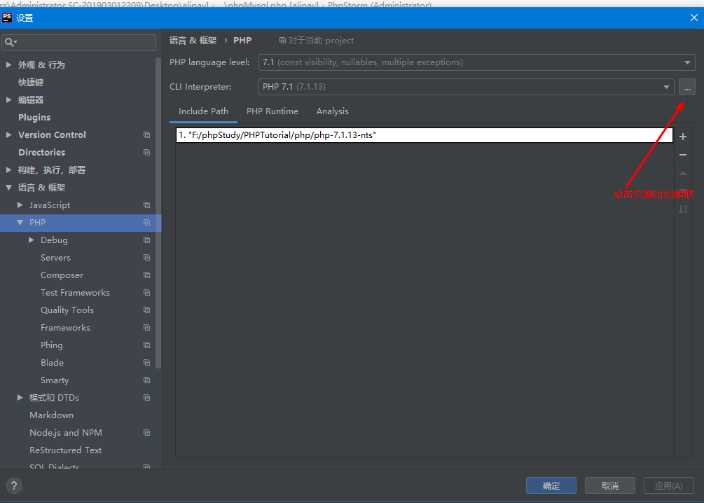Screen dimensions: 704x503
Task: Expand the JavaScript tree node
Action: pos(20,205)
